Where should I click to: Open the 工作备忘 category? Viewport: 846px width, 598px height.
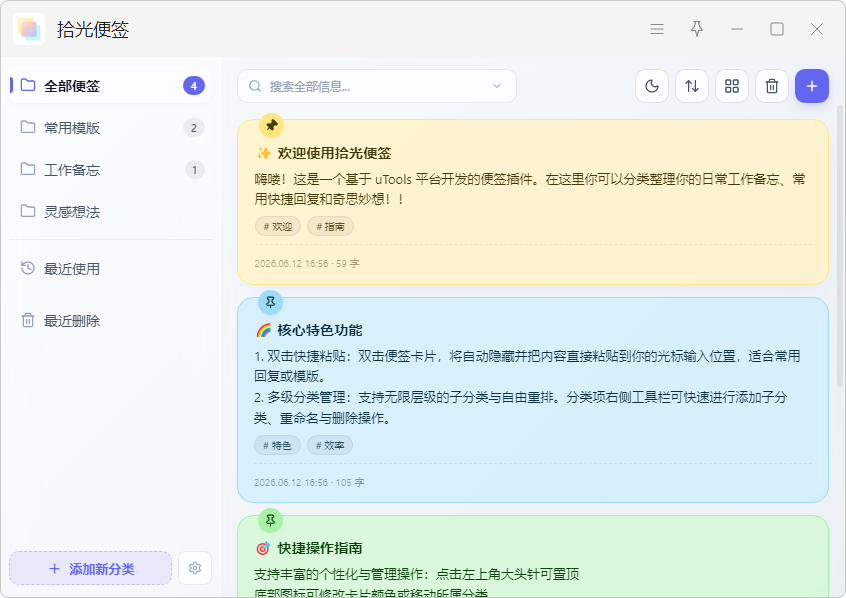pyautogui.click(x=111, y=169)
